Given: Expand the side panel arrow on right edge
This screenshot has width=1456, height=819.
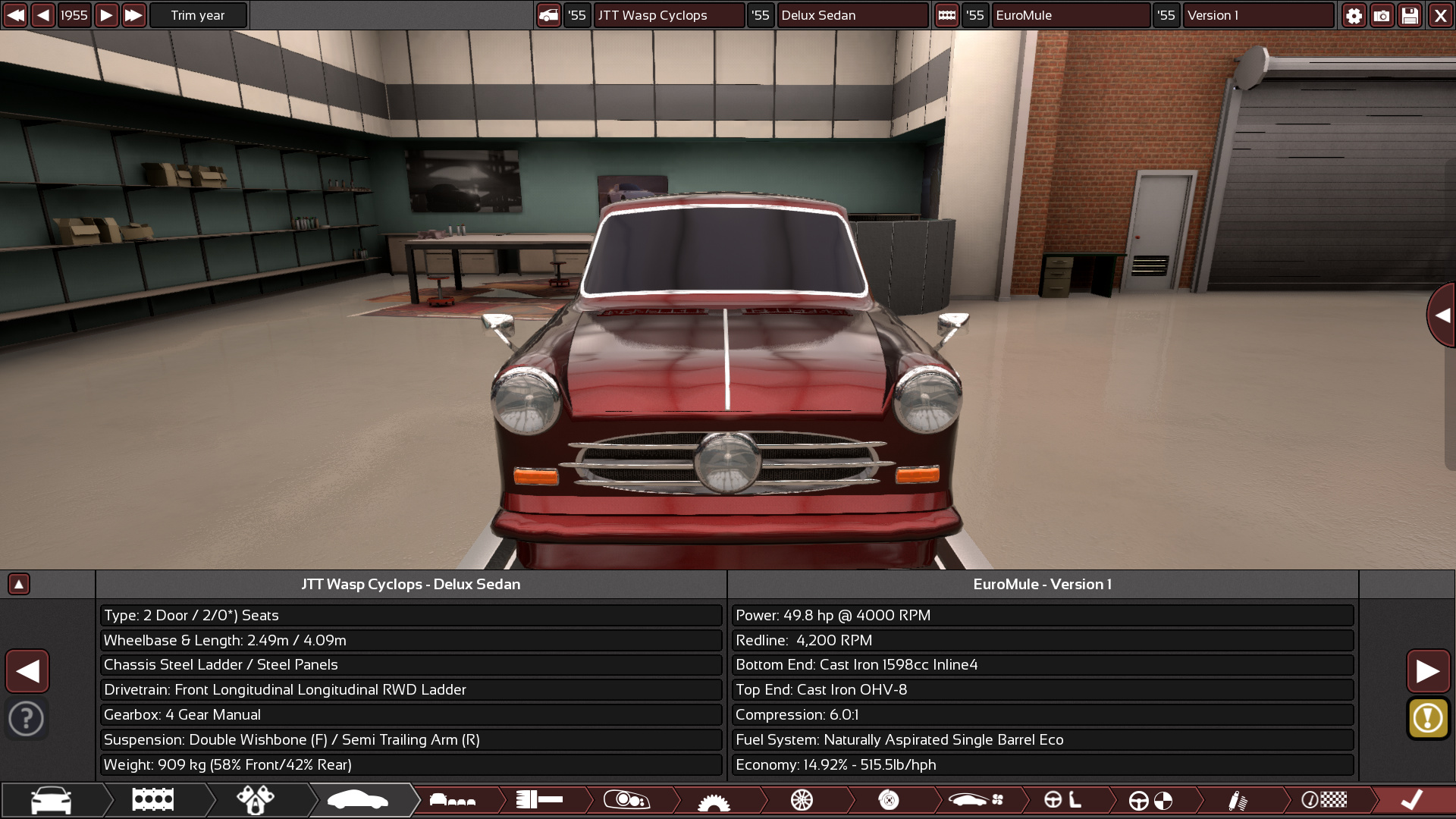Looking at the screenshot, I should (1442, 315).
